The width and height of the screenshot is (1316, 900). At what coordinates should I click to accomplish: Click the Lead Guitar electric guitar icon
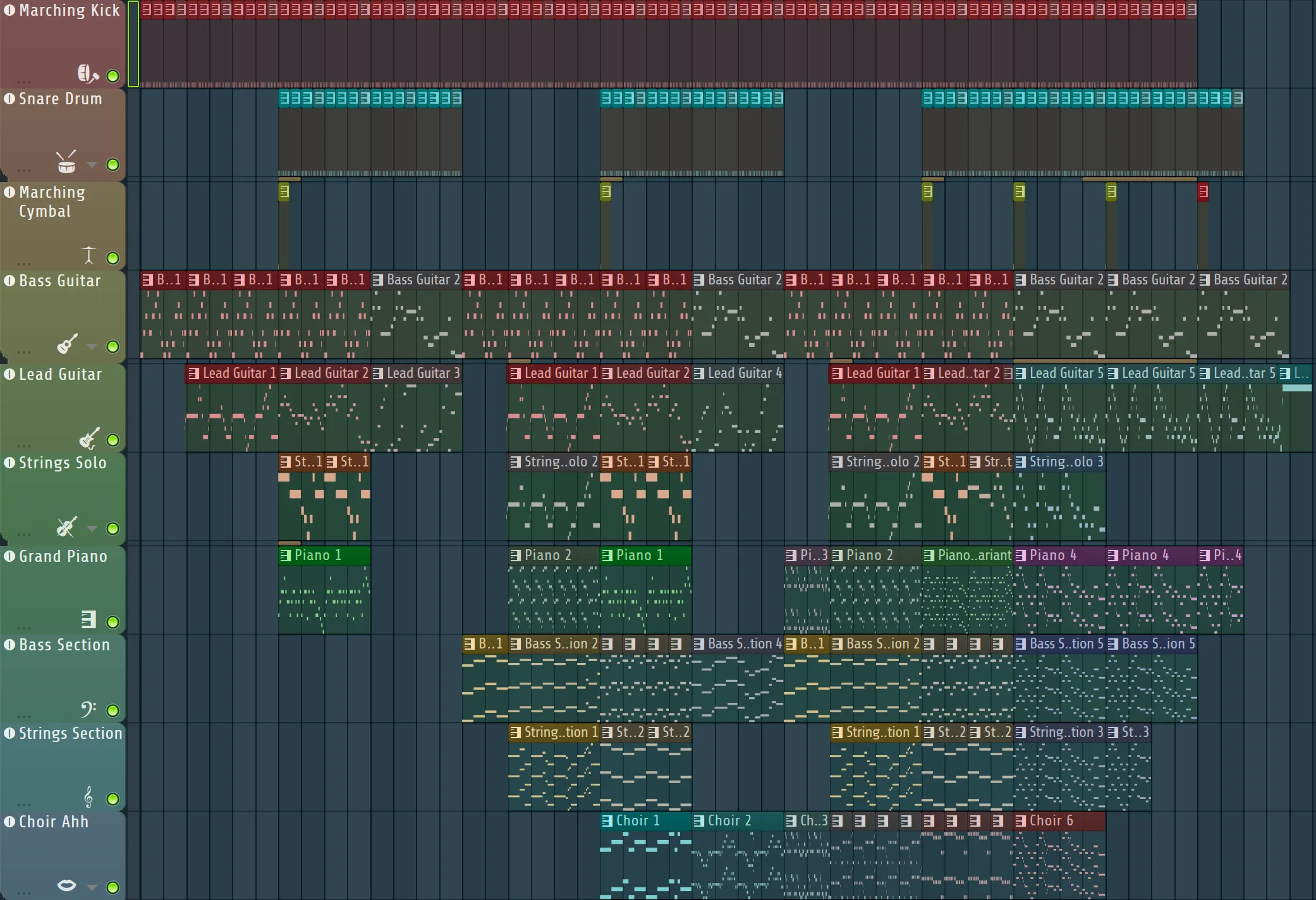pyautogui.click(x=88, y=437)
